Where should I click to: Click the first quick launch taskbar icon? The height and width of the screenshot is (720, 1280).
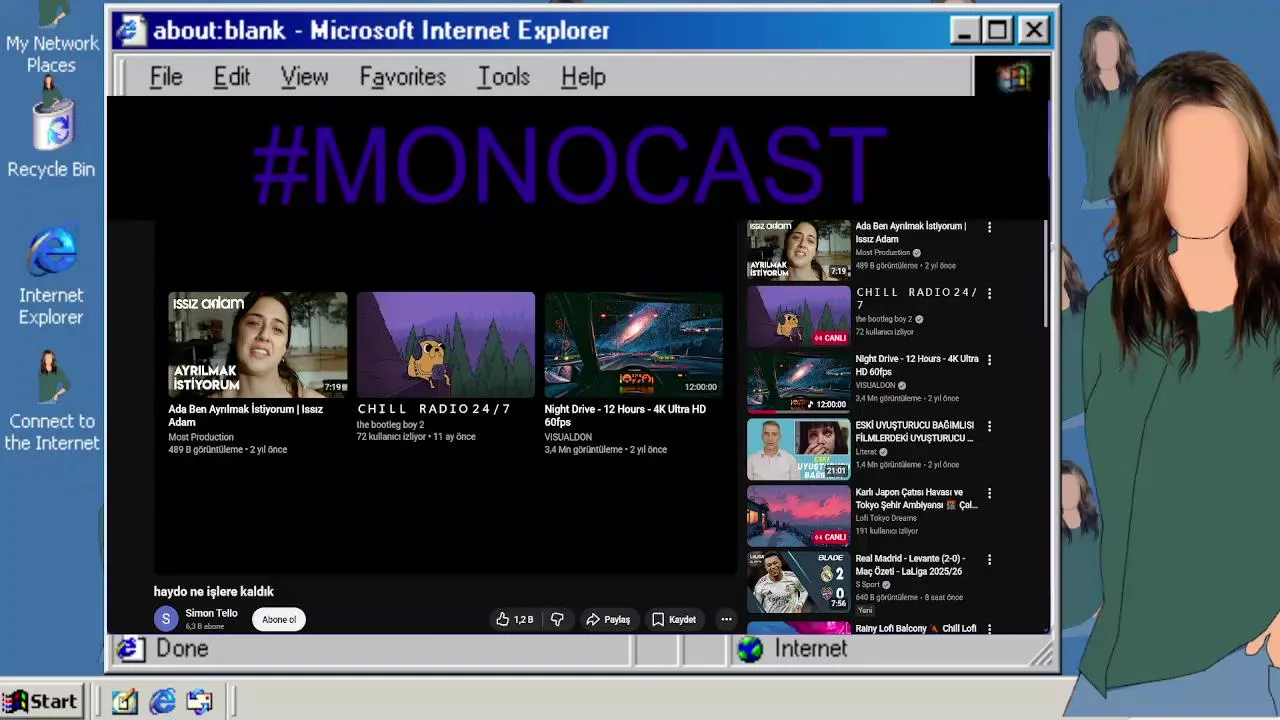pyautogui.click(x=124, y=702)
